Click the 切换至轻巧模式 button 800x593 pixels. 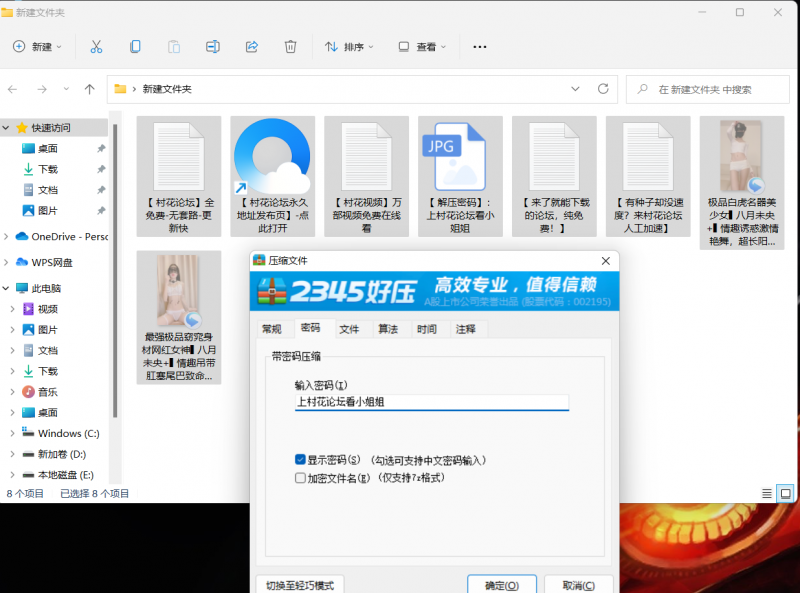point(299,585)
